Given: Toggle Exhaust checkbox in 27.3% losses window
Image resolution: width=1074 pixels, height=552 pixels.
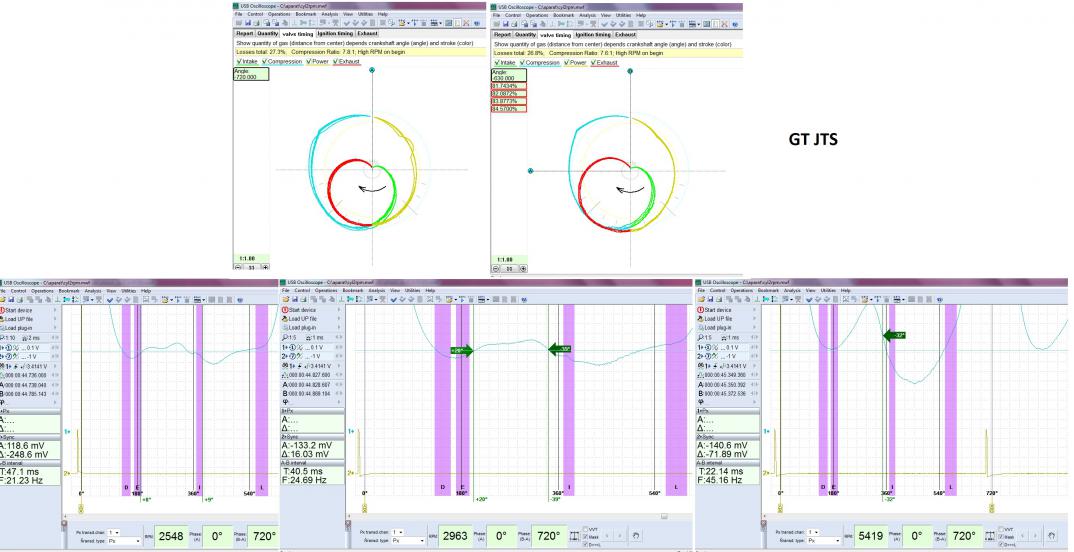Looking at the screenshot, I should click(336, 62).
